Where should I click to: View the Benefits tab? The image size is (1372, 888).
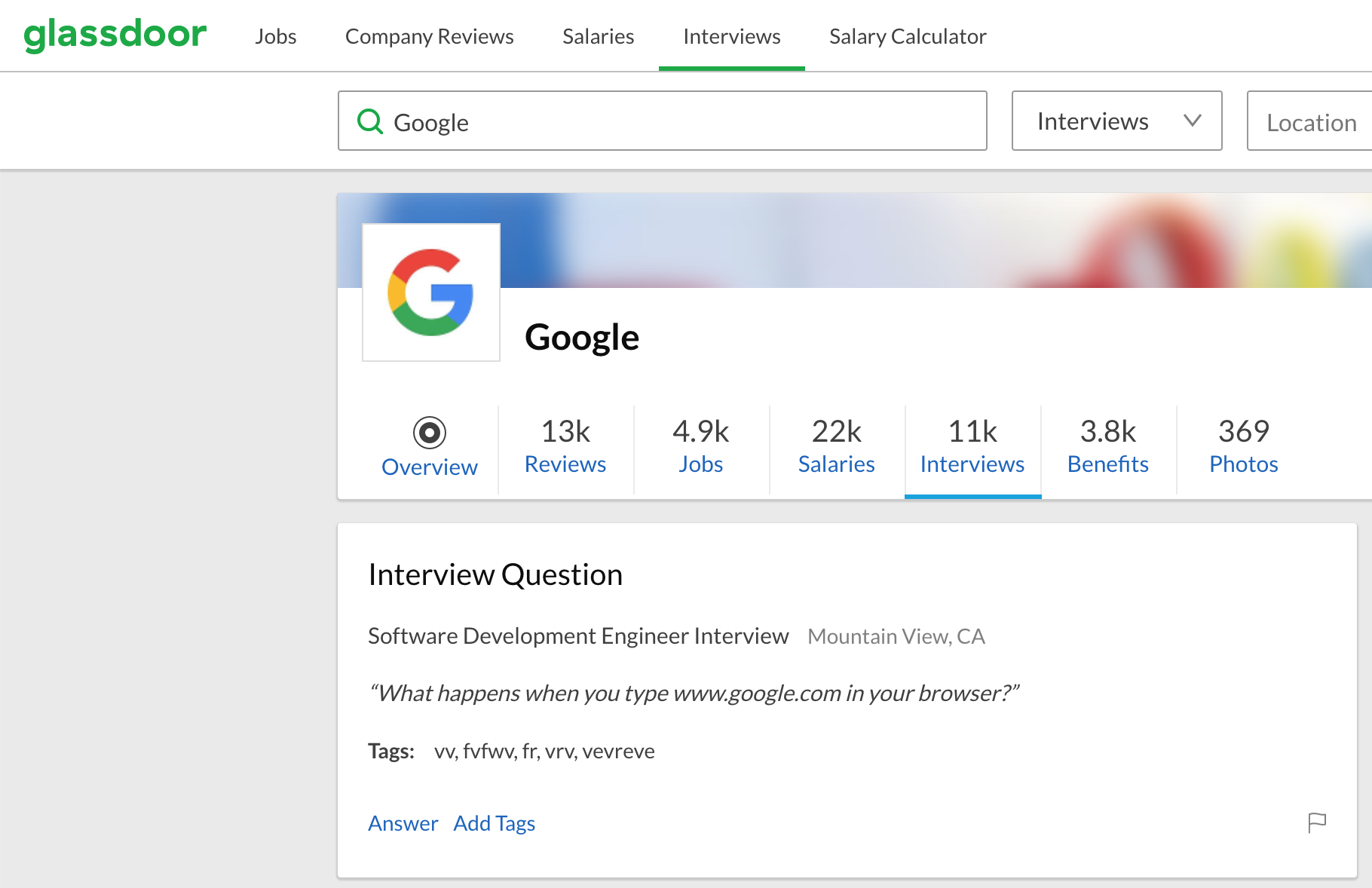[x=1107, y=448]
